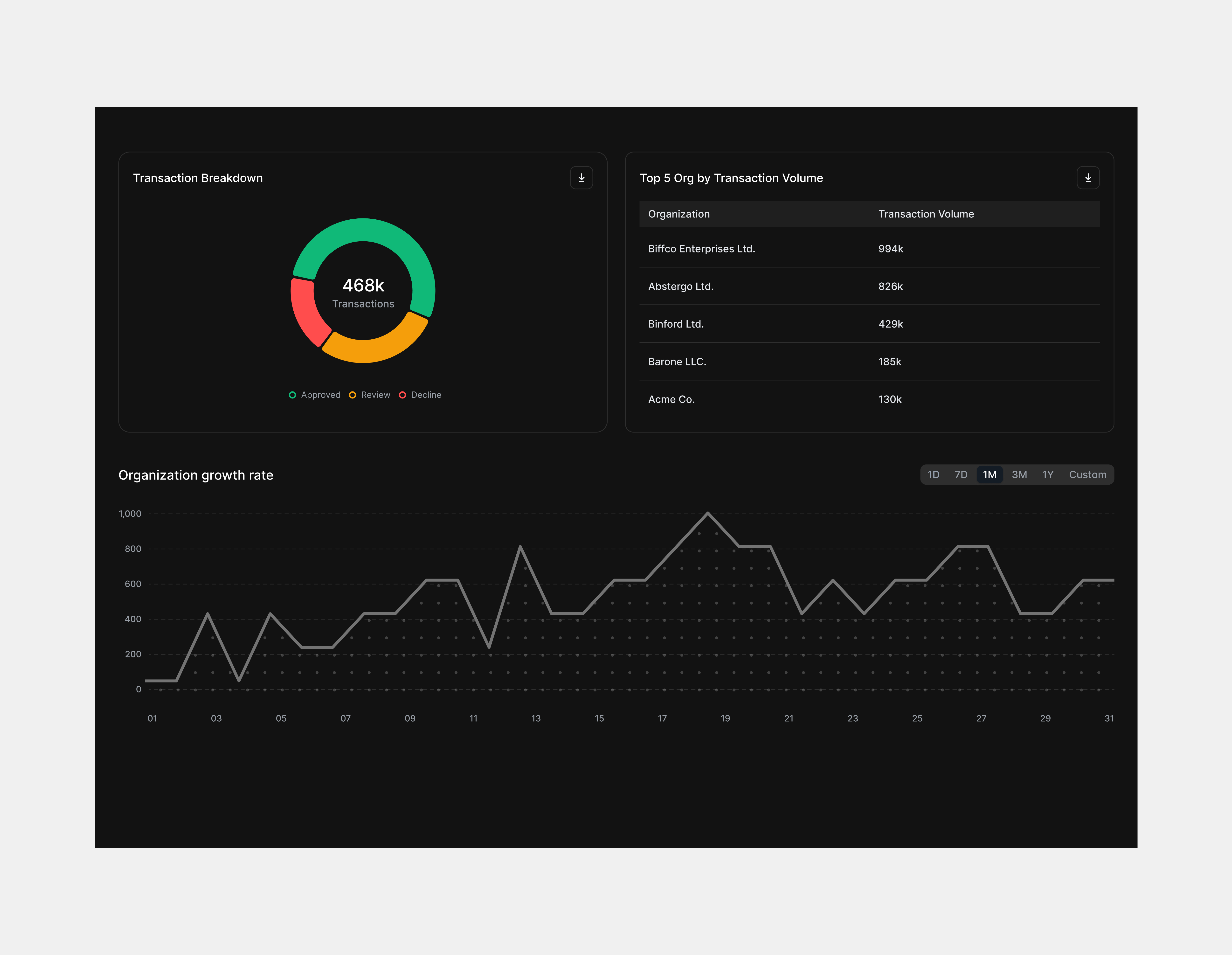Click the 185k volume value
The image size is (1232, 955).
click(x=890, y=362)
